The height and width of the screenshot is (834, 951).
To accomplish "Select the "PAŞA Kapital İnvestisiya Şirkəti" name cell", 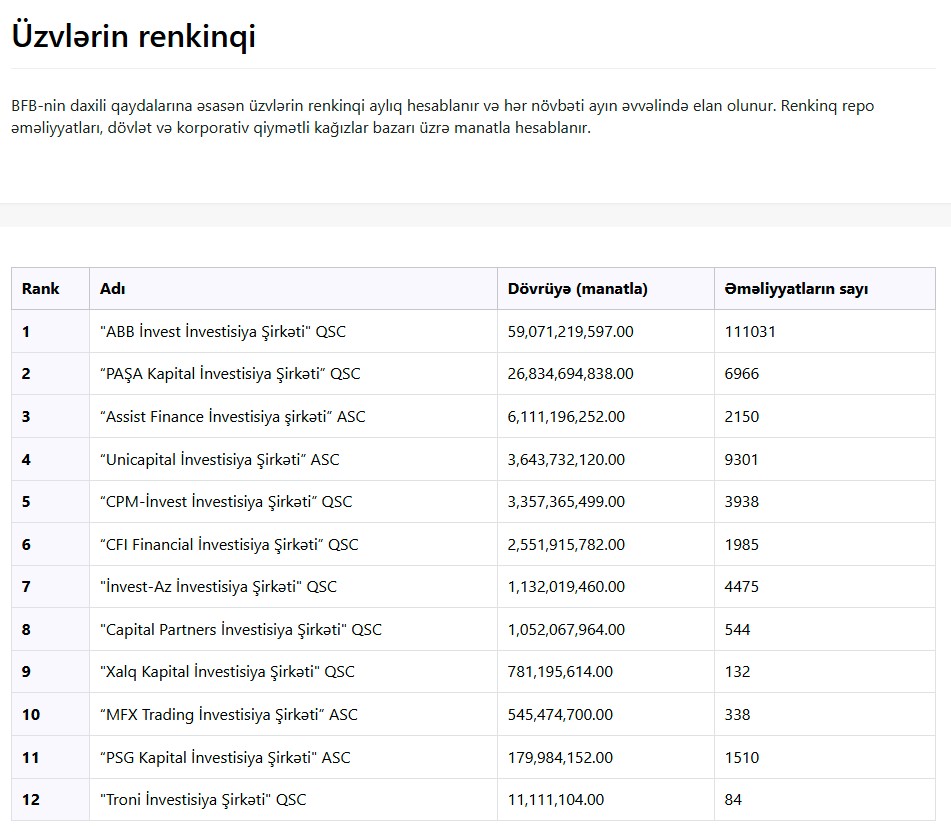I will [230, 374].
